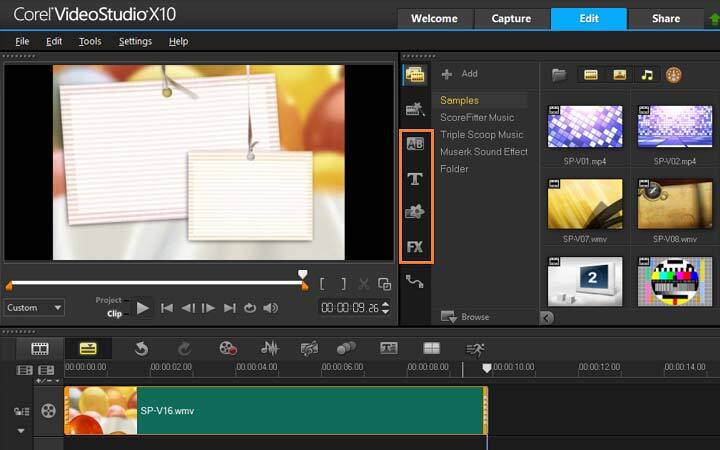Open the Media library panel icon
This screenshot has width=720, height=450.
[415, 75]
